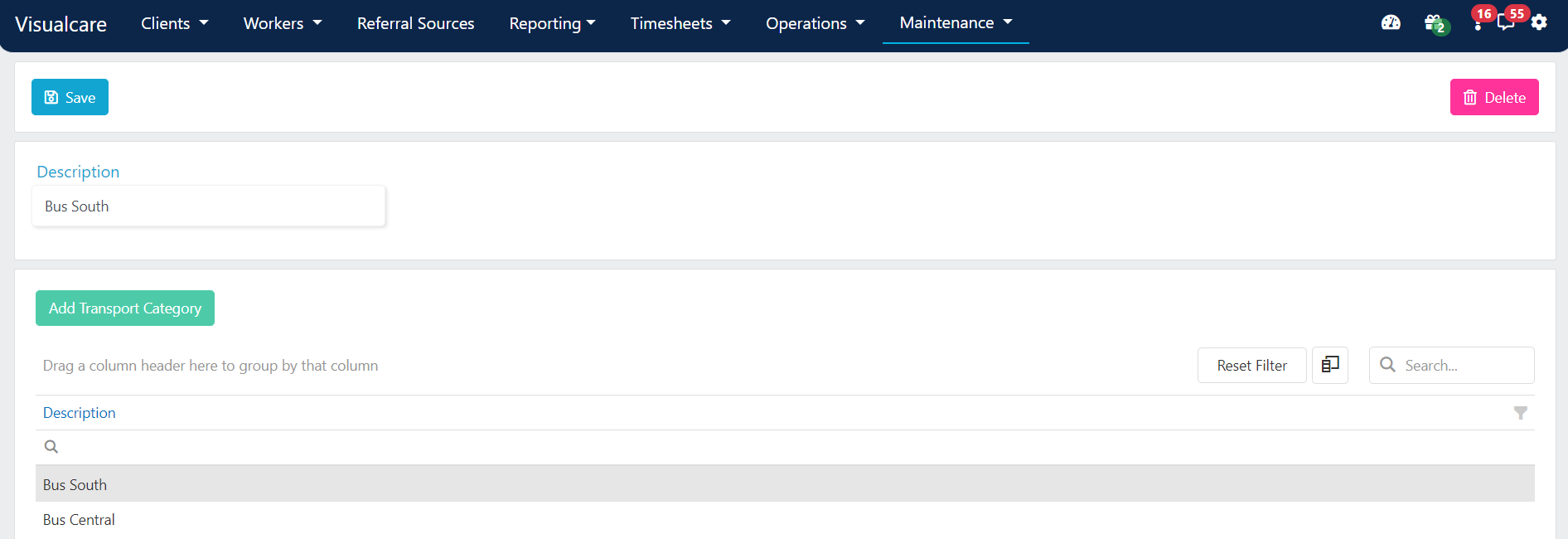The width and height of the screenshot is (1568, 539).
Task: Expand the Clients menu
Action: pos(174,23)
